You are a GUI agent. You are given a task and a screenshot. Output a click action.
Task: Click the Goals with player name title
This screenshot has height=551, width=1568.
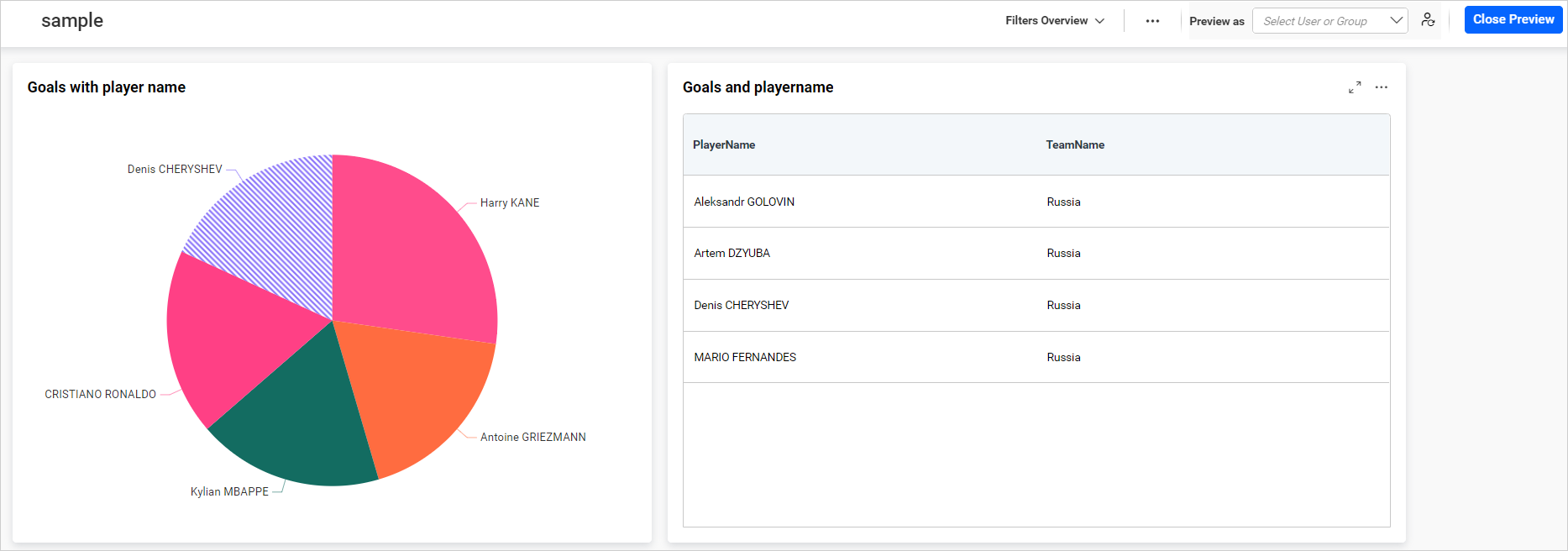point(107,87)
